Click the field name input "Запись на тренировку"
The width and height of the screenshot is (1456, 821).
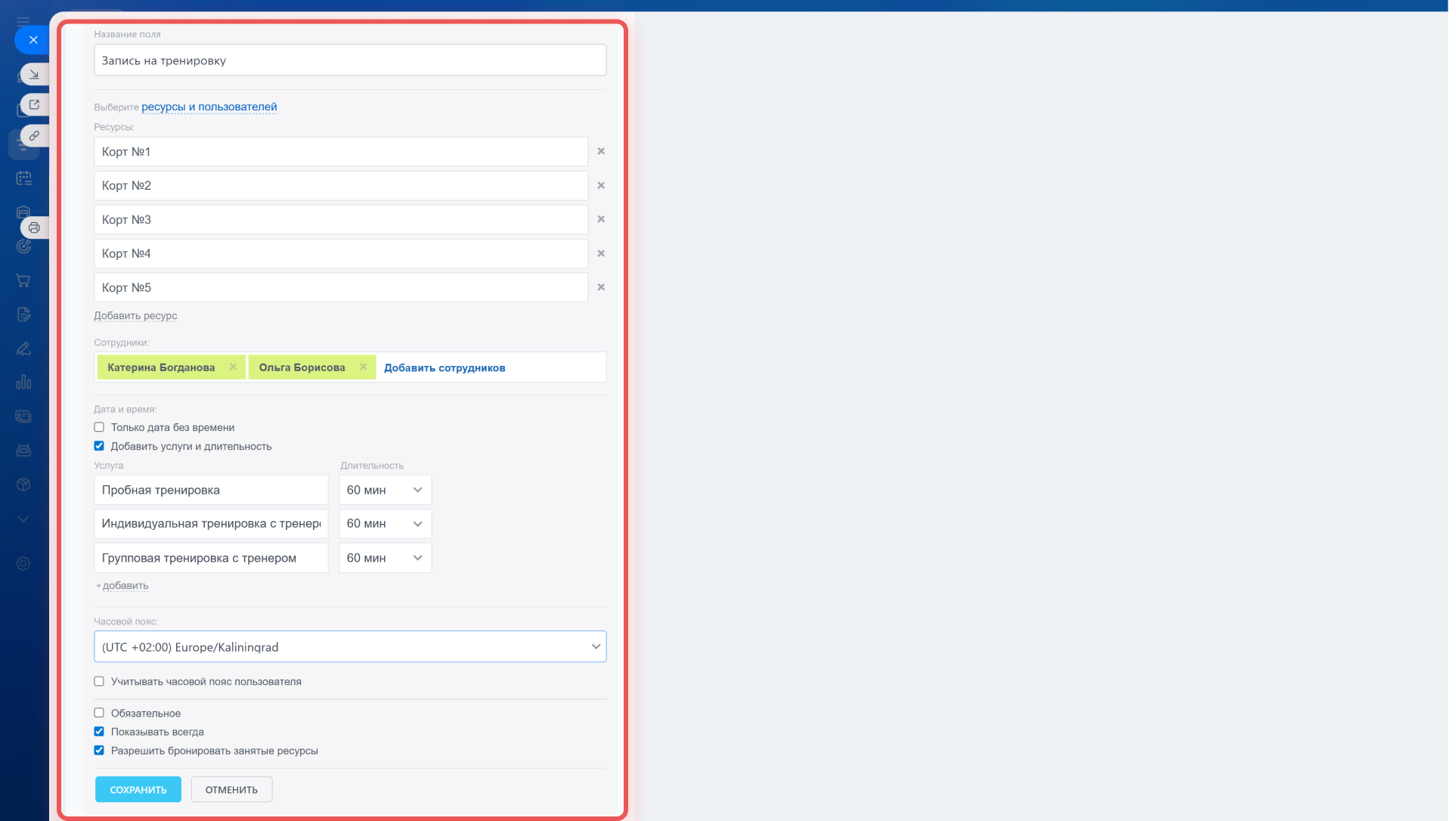[349, 60]
